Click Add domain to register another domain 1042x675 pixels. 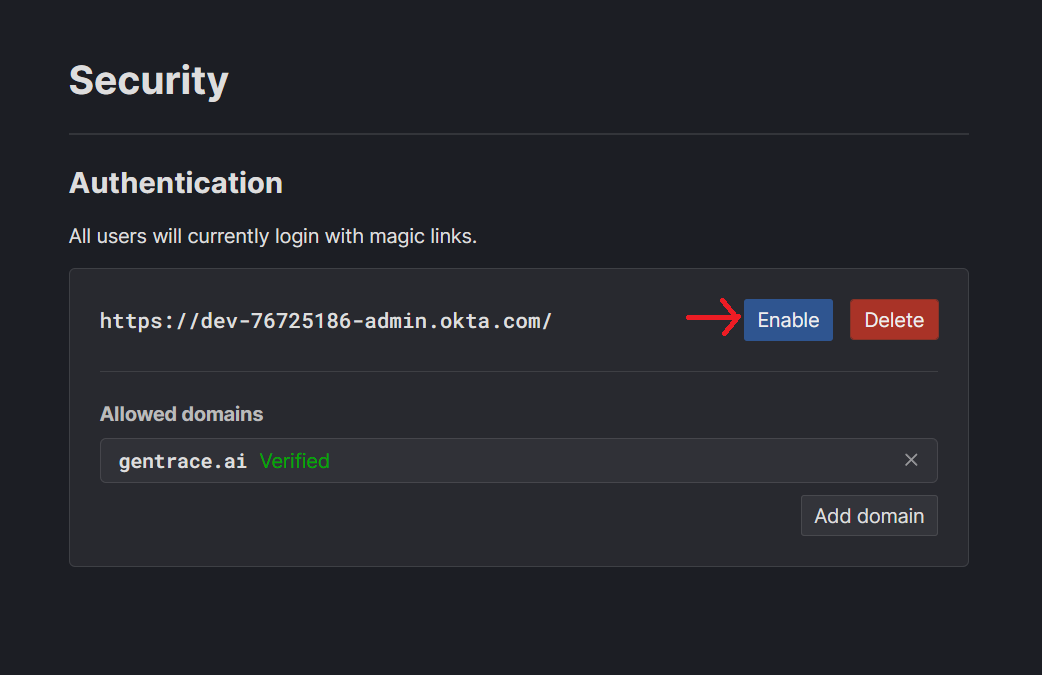point(868,515)
